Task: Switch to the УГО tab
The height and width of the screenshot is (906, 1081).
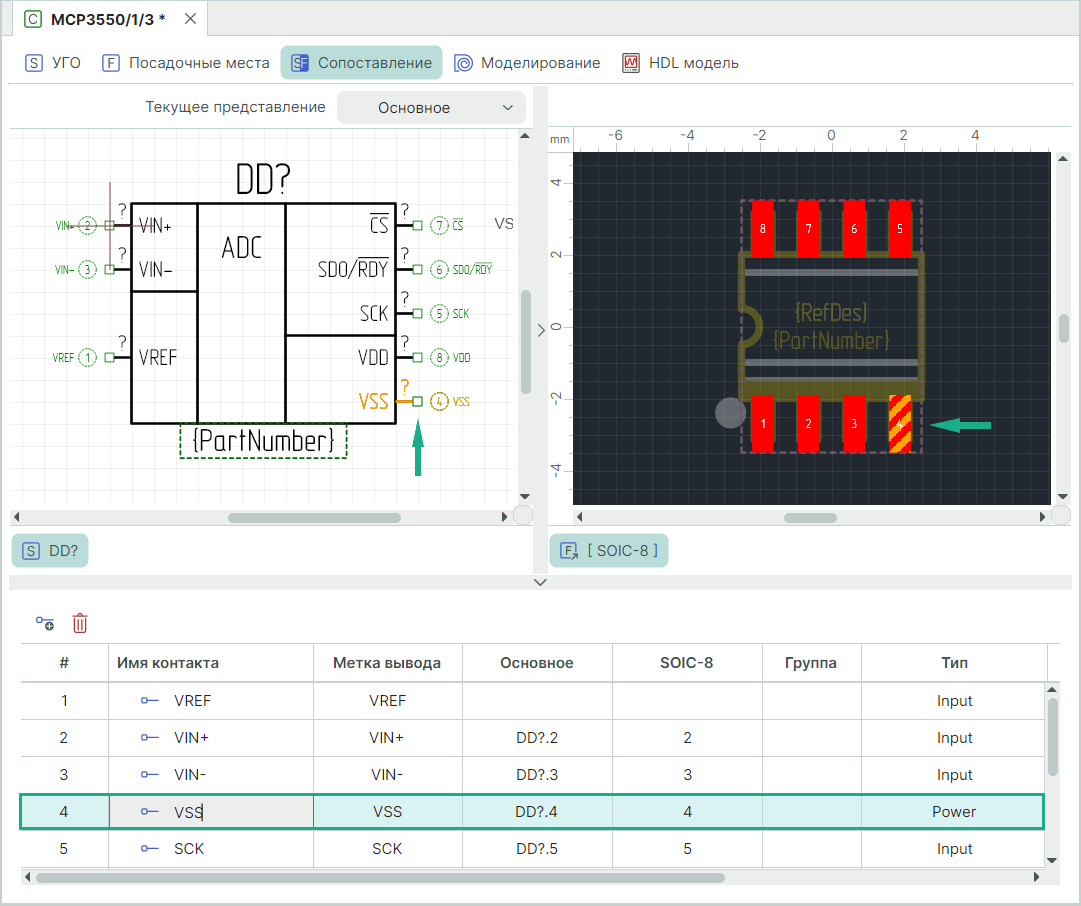Action: [53, 63]
